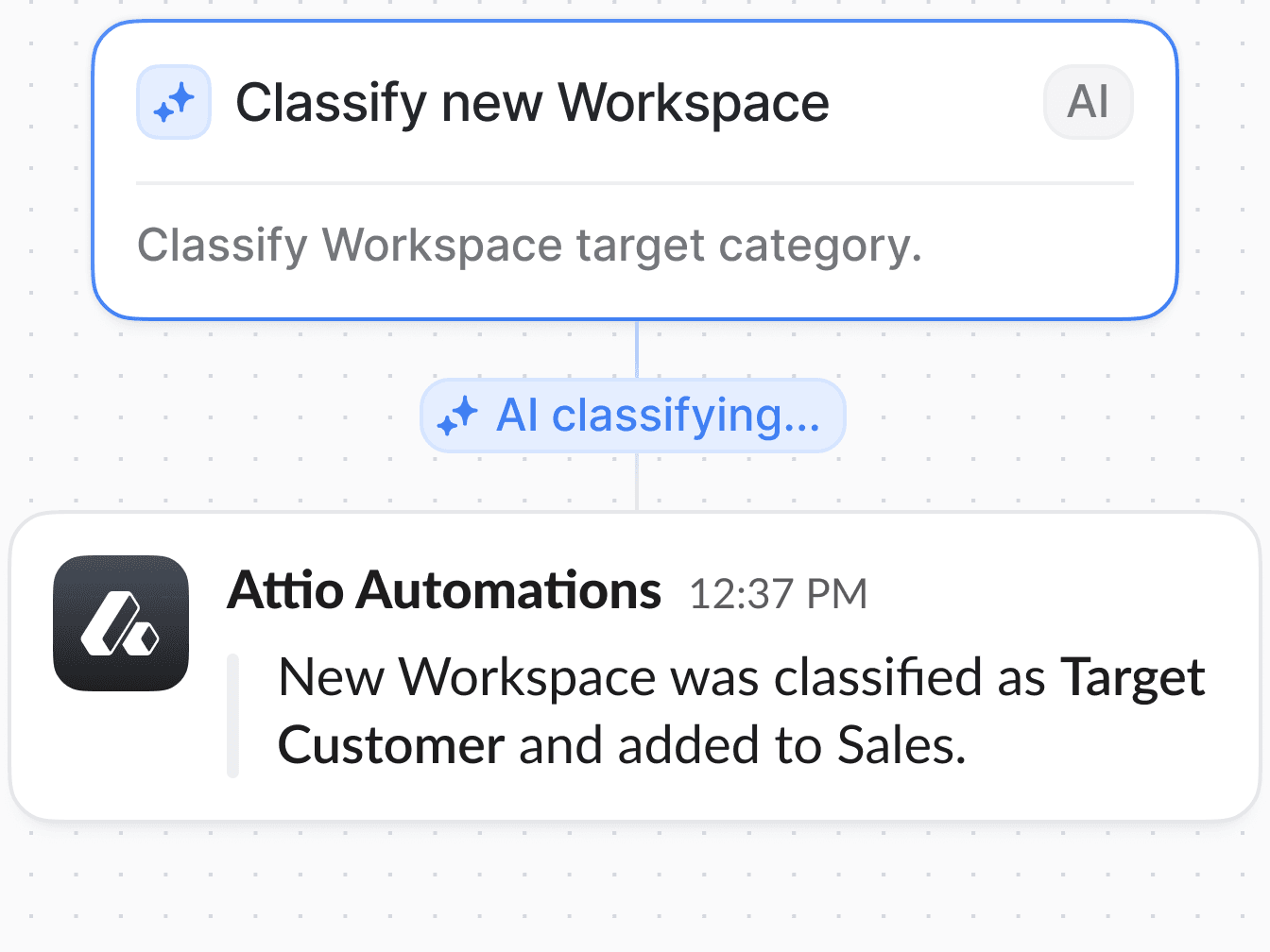Open the "Attio Automations" sender name
The width and height of the screenshot is (1270, 952).
[x=444, y=591]
